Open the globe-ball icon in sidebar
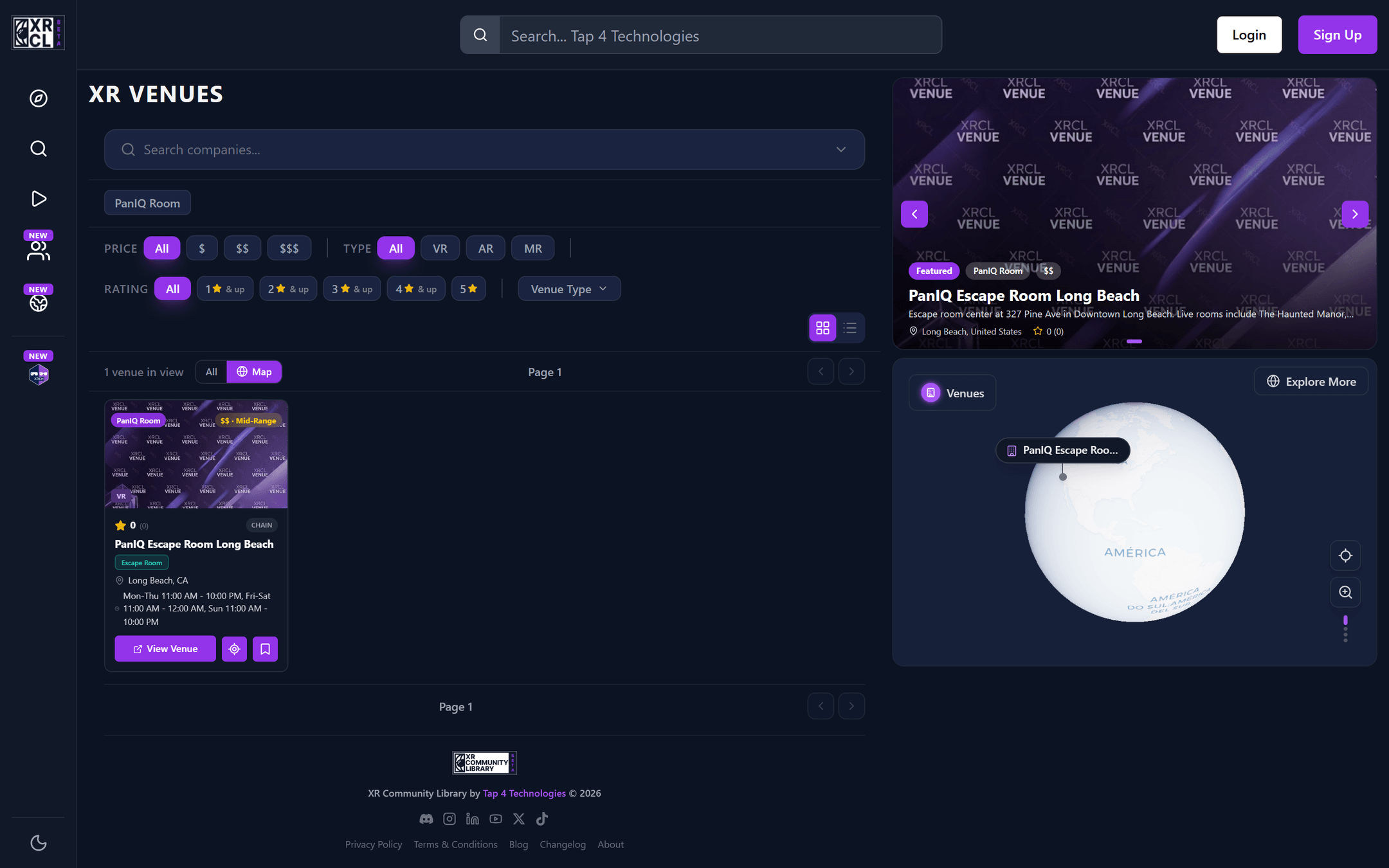The height and width of the screenshot is (868, 1389). pos(39,303)
